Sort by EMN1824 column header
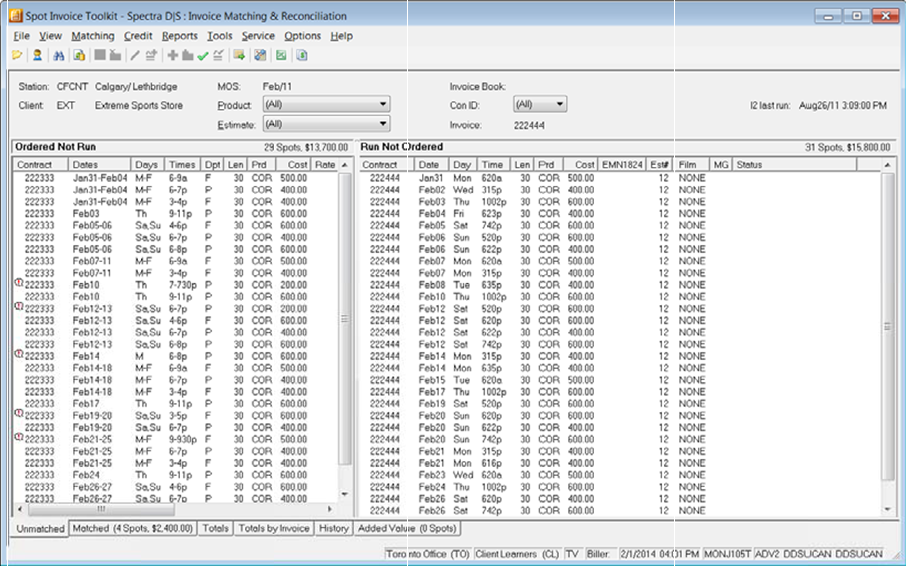This screenshot has height=566, width=906. coord(622,165)
